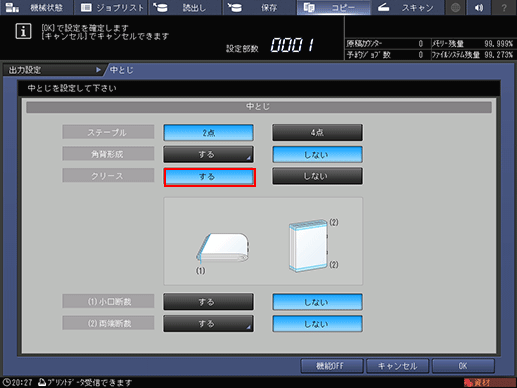Click the コピー copy icon

(309, 7)
